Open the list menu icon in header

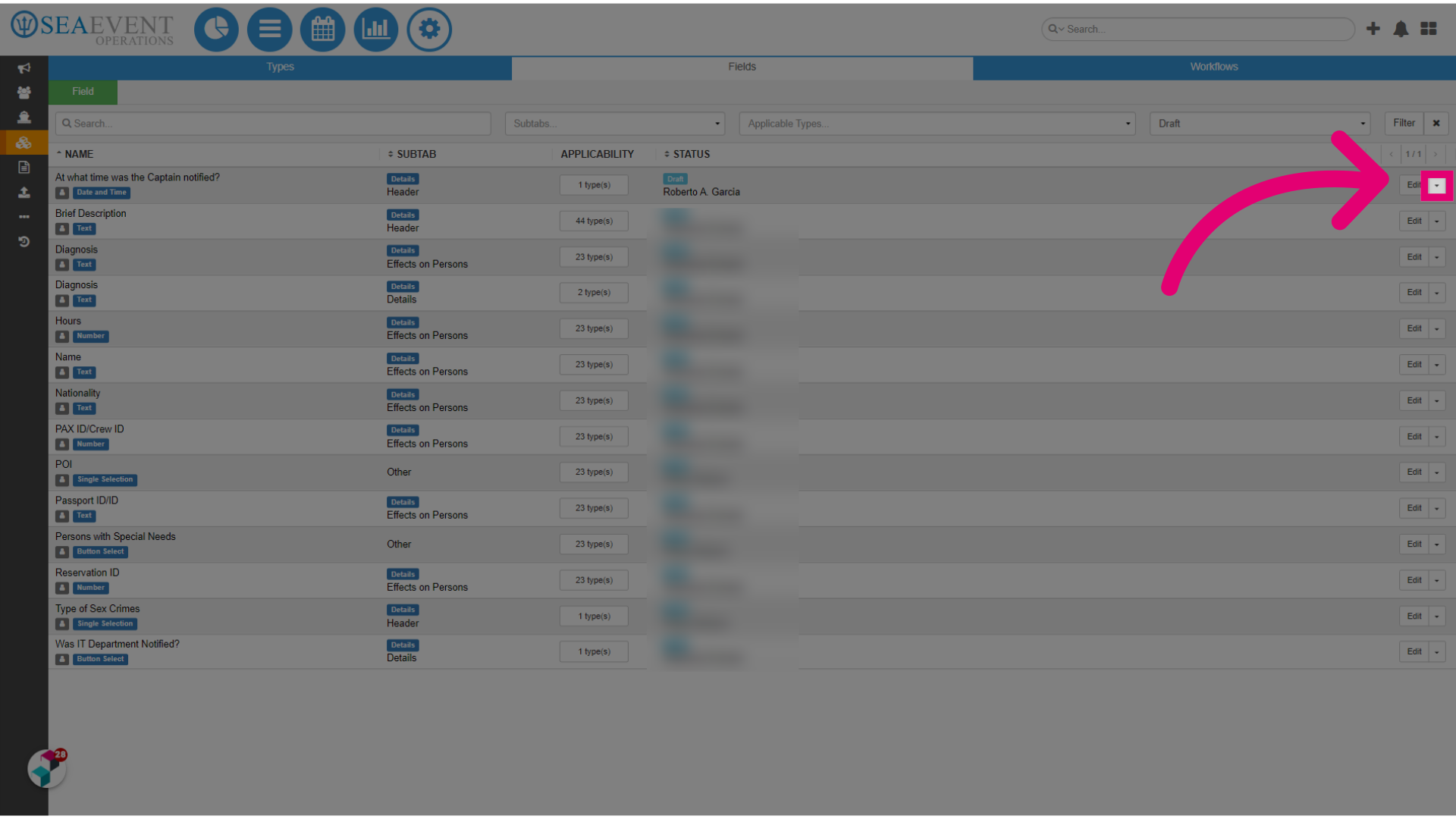click(269, 30)
